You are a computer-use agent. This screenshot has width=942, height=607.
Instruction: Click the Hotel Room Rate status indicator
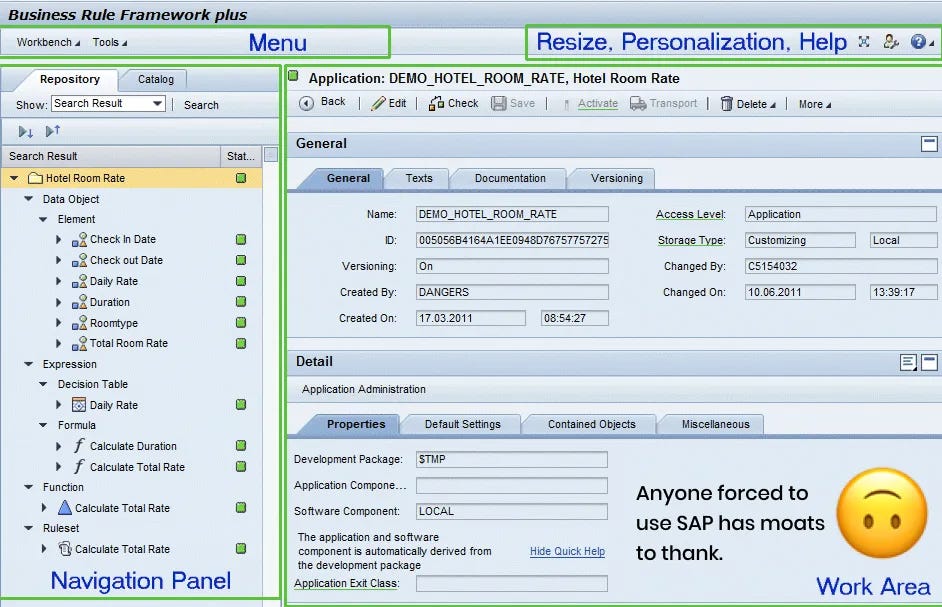pos(241,178)
